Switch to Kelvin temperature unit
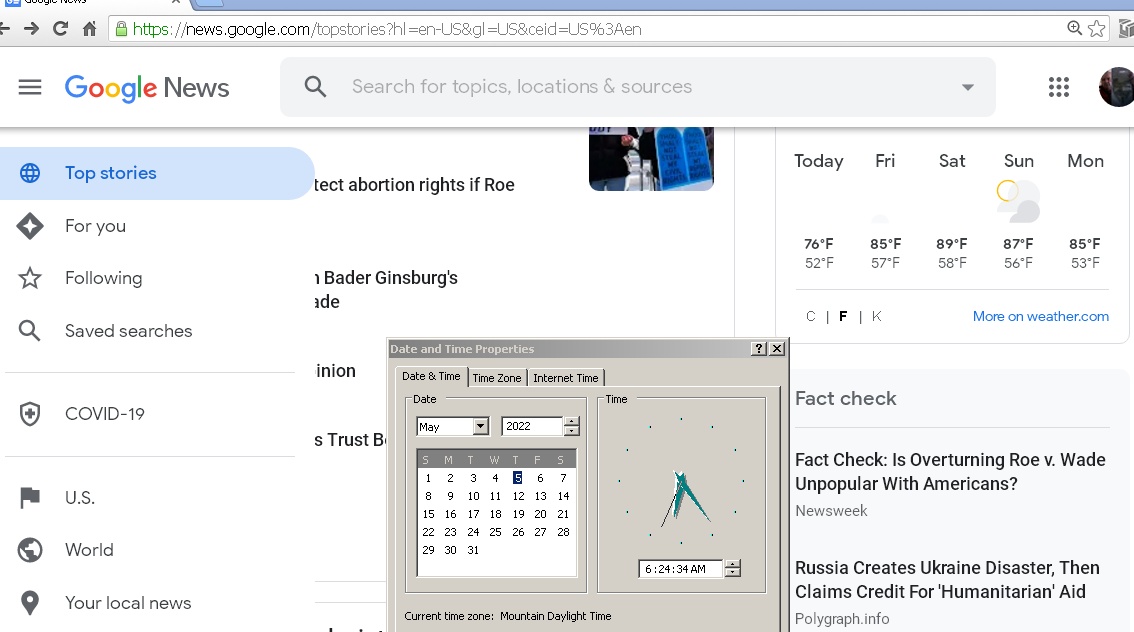 pos(877,317)
